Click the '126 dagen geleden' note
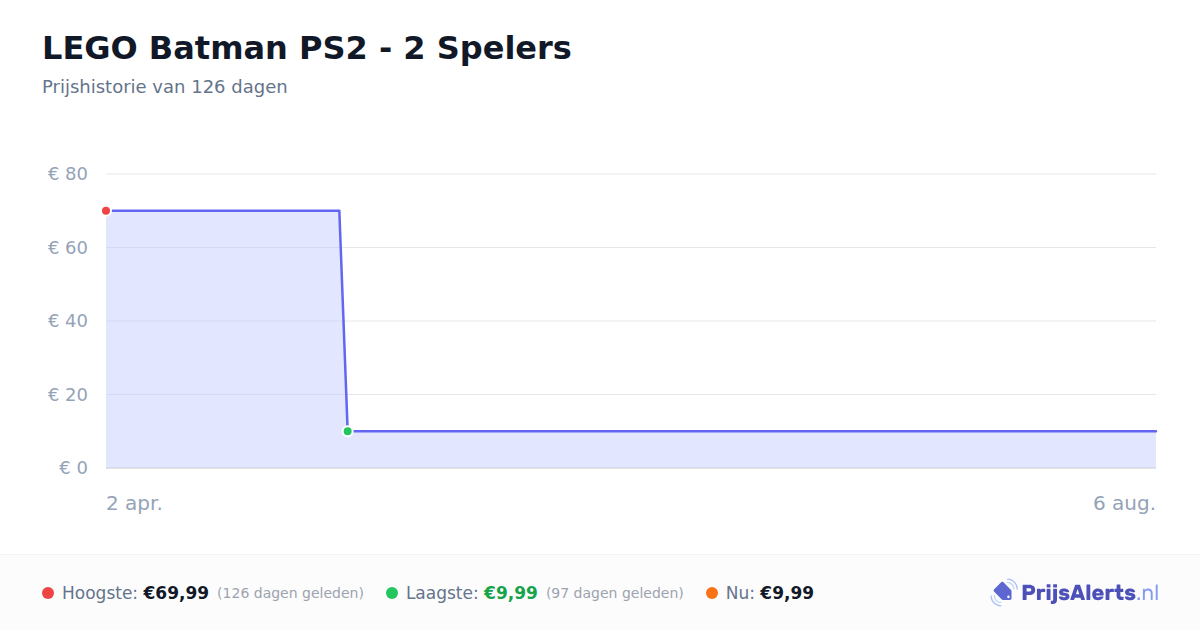 pos(290,593)
